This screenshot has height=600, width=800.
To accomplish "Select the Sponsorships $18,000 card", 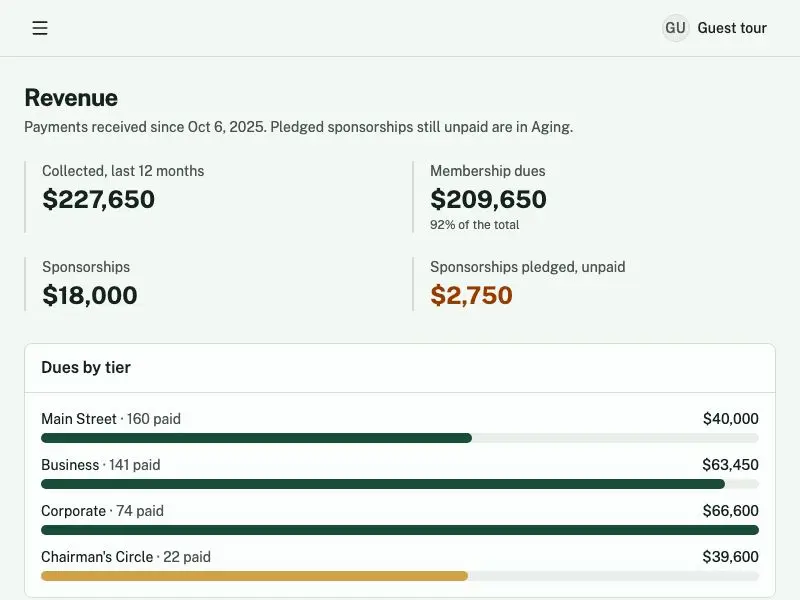I will click(207, 284).
